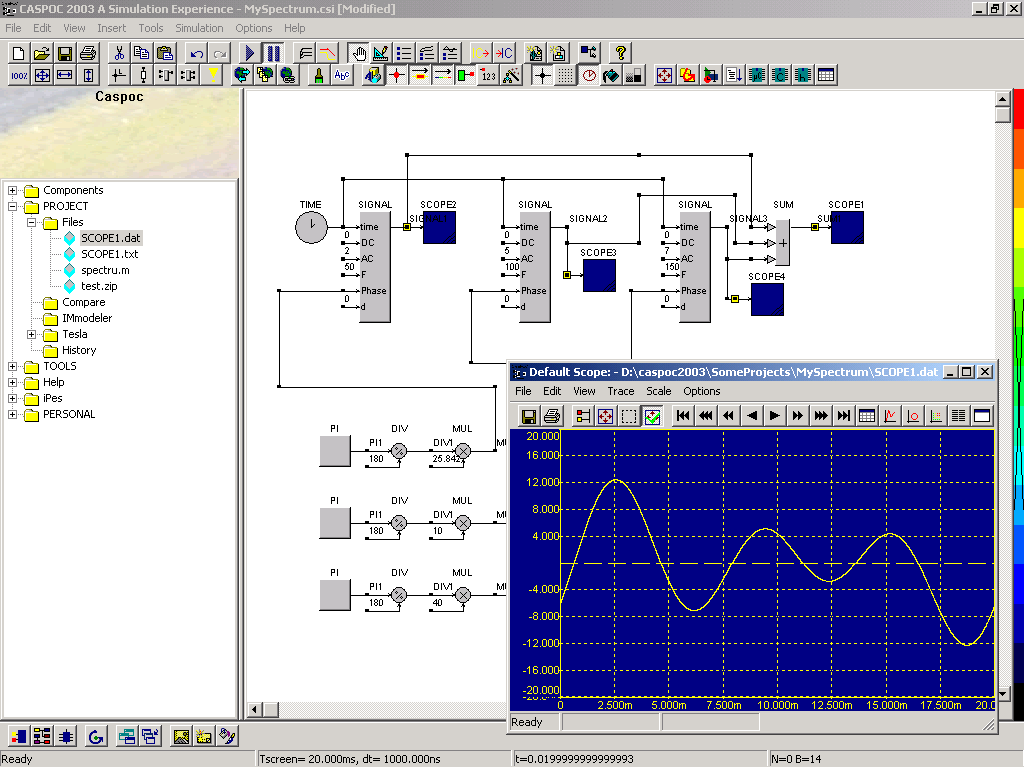
Task: Start simulation with the blue play icon
Action: click(x=249, y=53)
